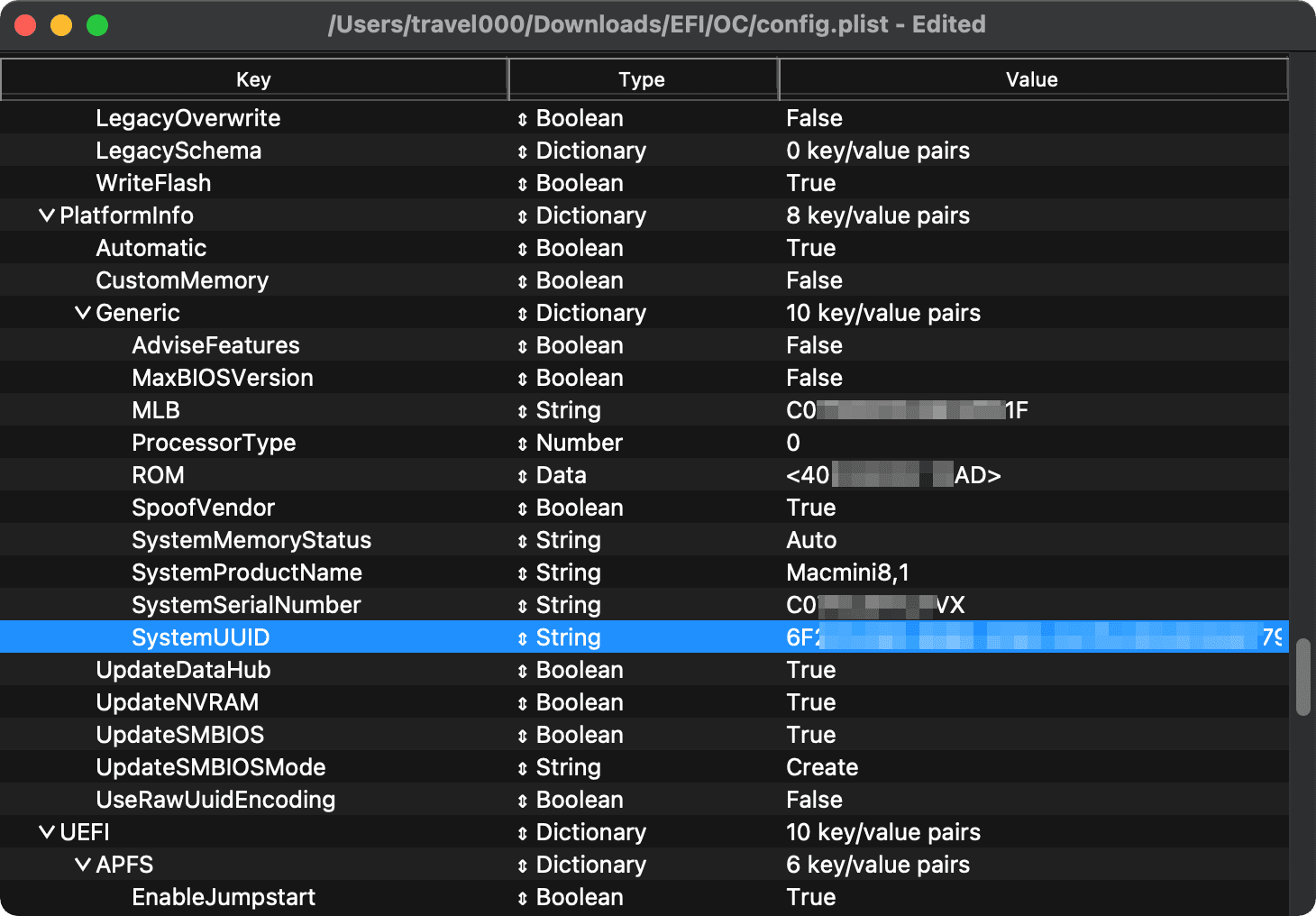The width and height of the screenshot is (1316, 916).
Task: Select the Macmini8,1 value field
Action: (847, 573)
